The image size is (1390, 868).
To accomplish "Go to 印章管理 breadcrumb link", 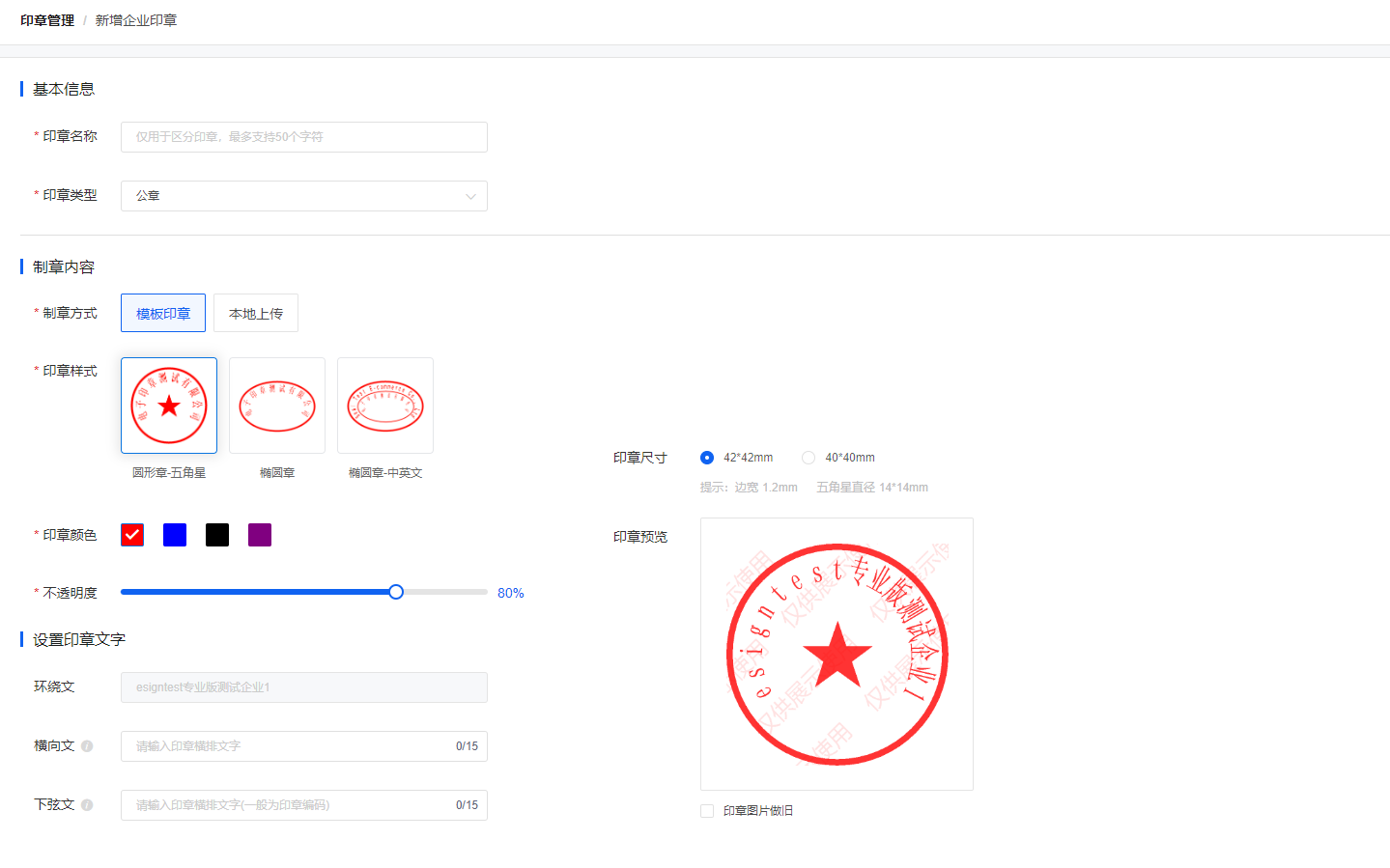I will click(47, 20).
